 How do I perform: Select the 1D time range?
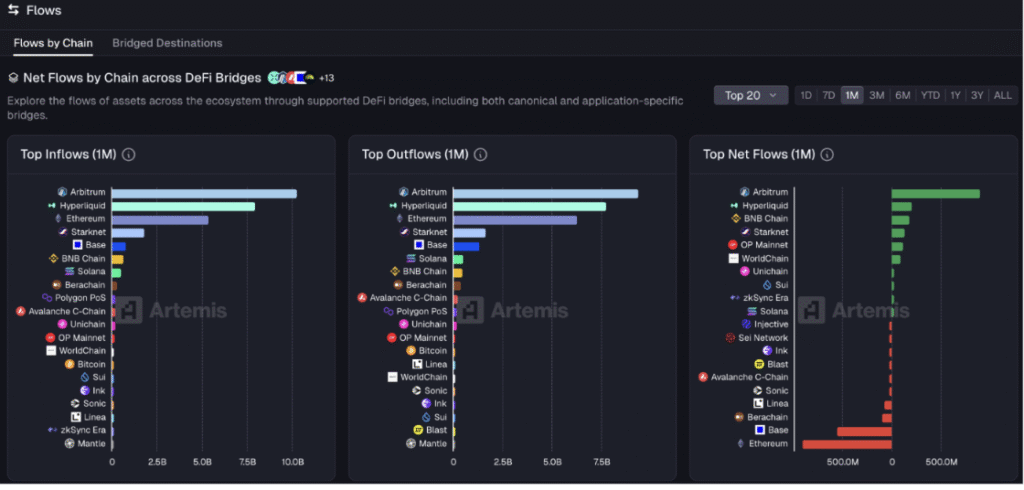[806, 95]
